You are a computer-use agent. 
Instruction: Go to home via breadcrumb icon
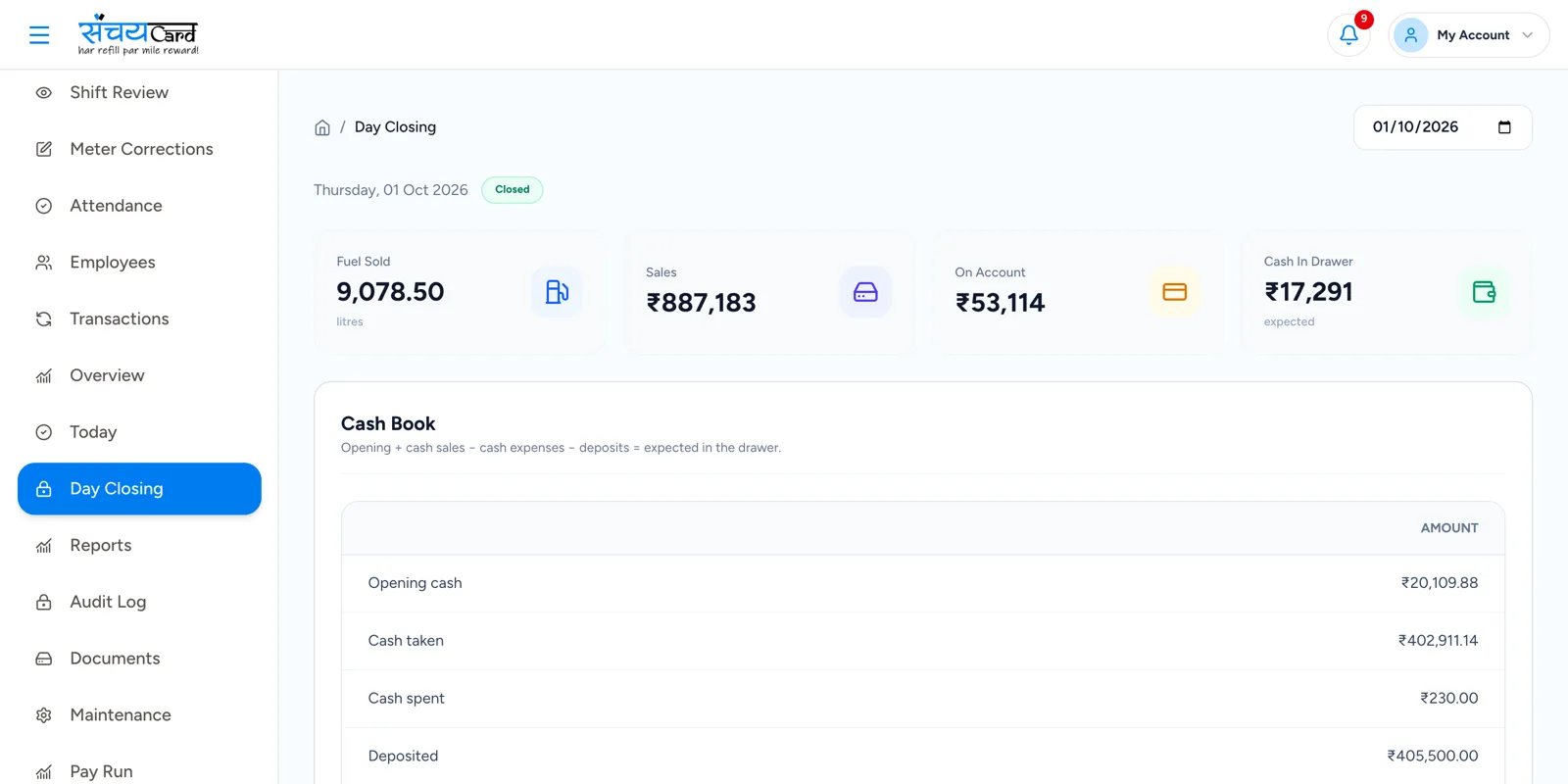pos(322,127)
